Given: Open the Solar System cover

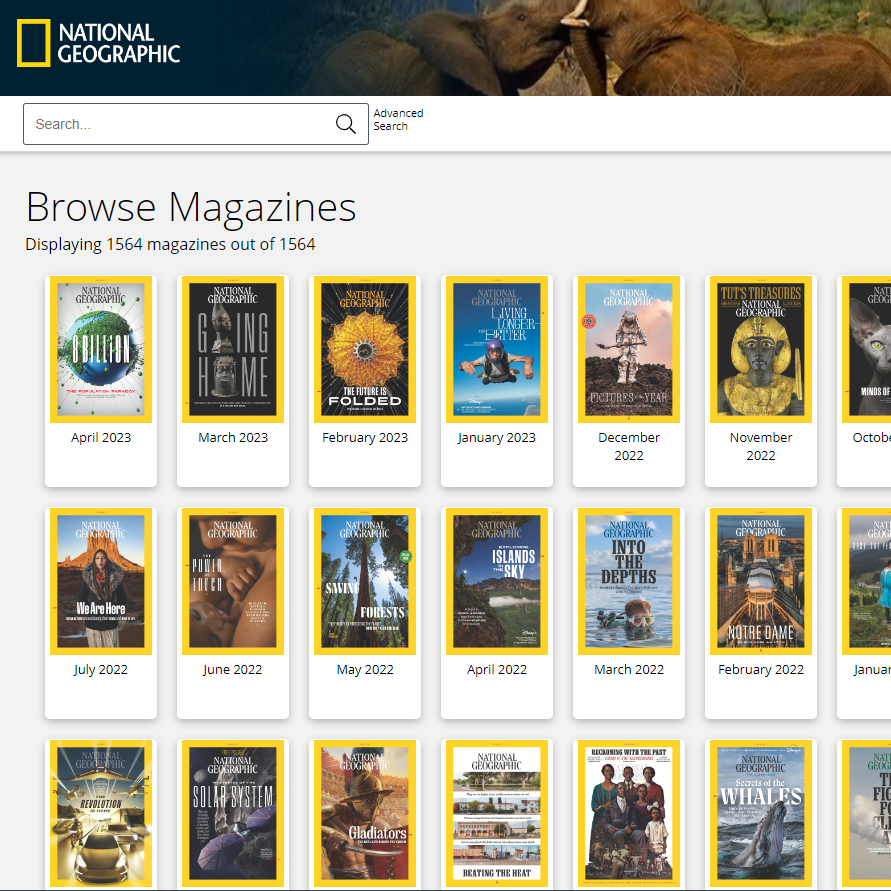Looking at the screenshot, I should pos(233,813).
